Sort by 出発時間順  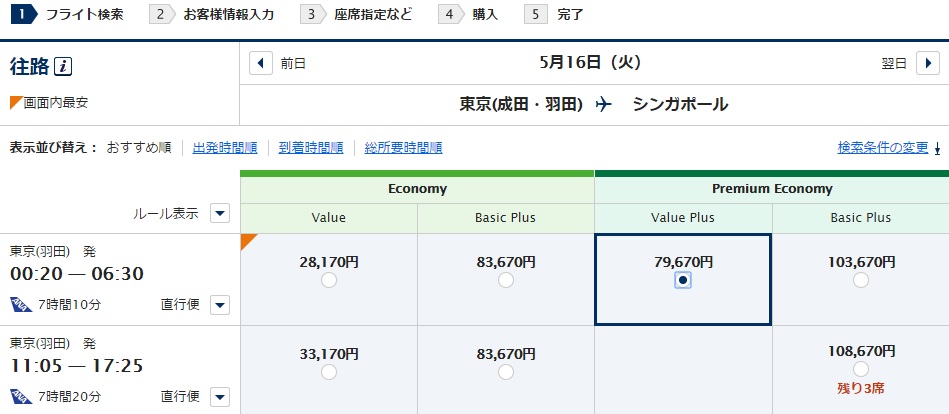(x=225, y=148)
